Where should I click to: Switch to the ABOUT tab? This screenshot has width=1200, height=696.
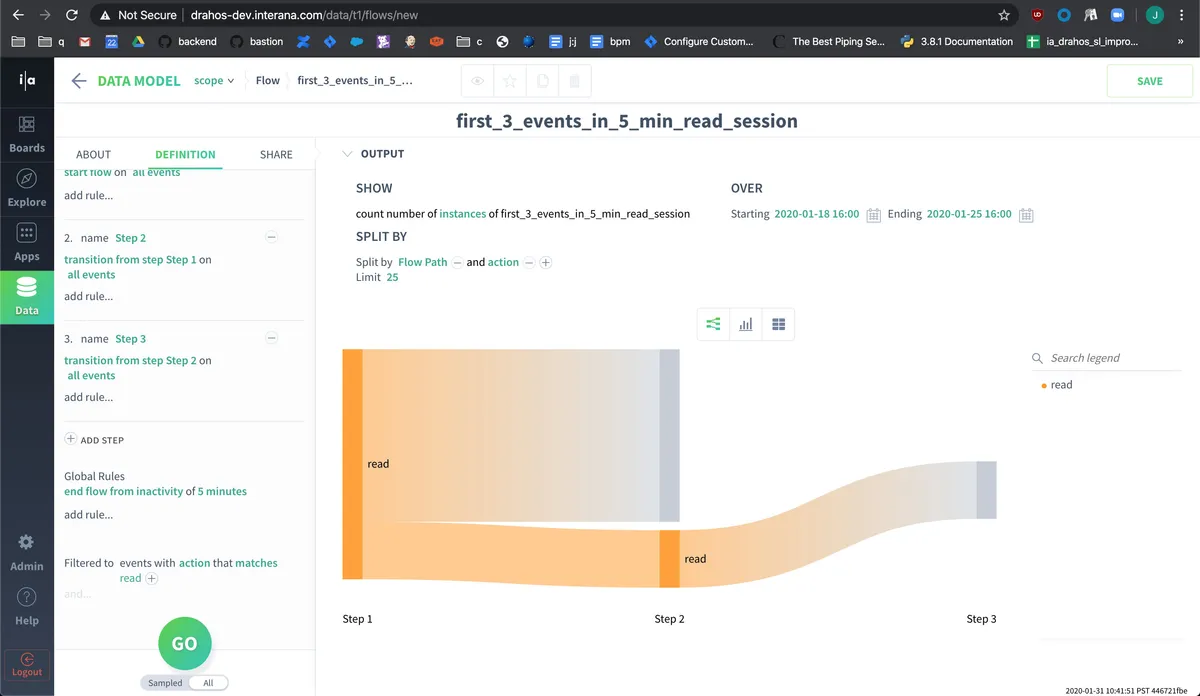click(x=94, y=155)
